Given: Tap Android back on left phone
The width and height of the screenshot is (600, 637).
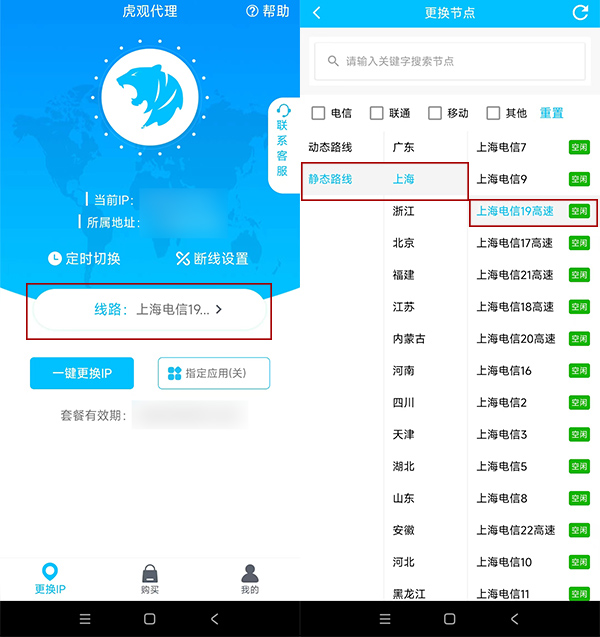Looking at the screenshot, I should coord(214,619).
